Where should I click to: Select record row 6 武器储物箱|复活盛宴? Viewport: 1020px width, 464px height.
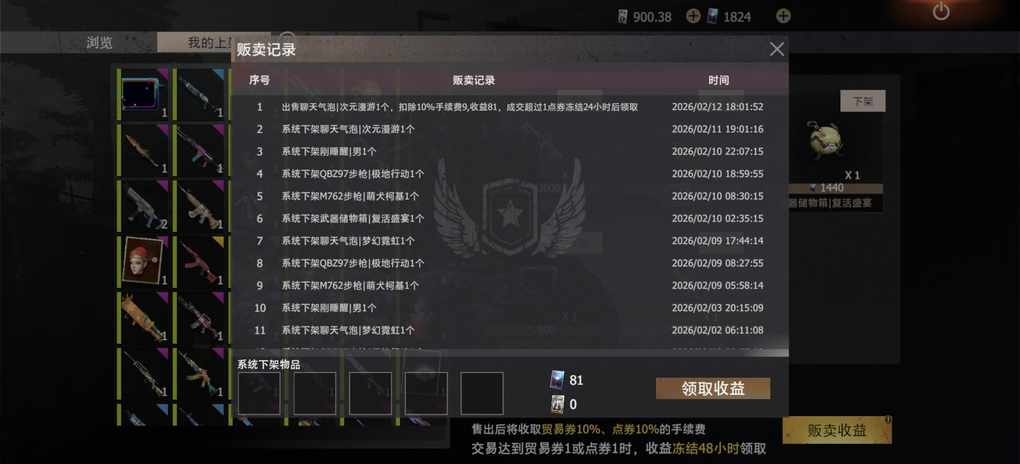click(x=509, y=219)
